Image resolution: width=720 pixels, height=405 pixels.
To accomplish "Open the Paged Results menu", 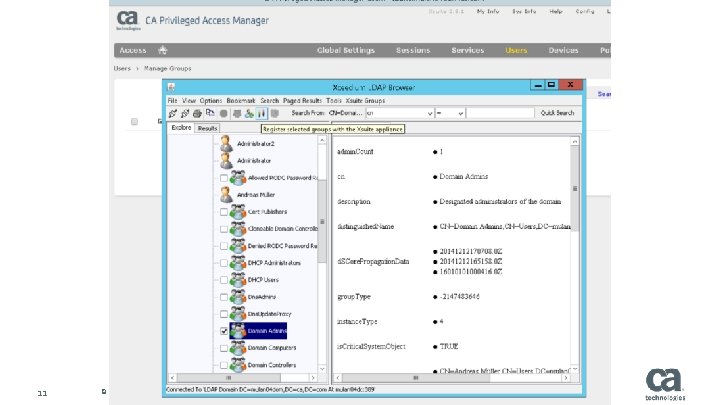I will pyautogui.click(x=302, y=101).
